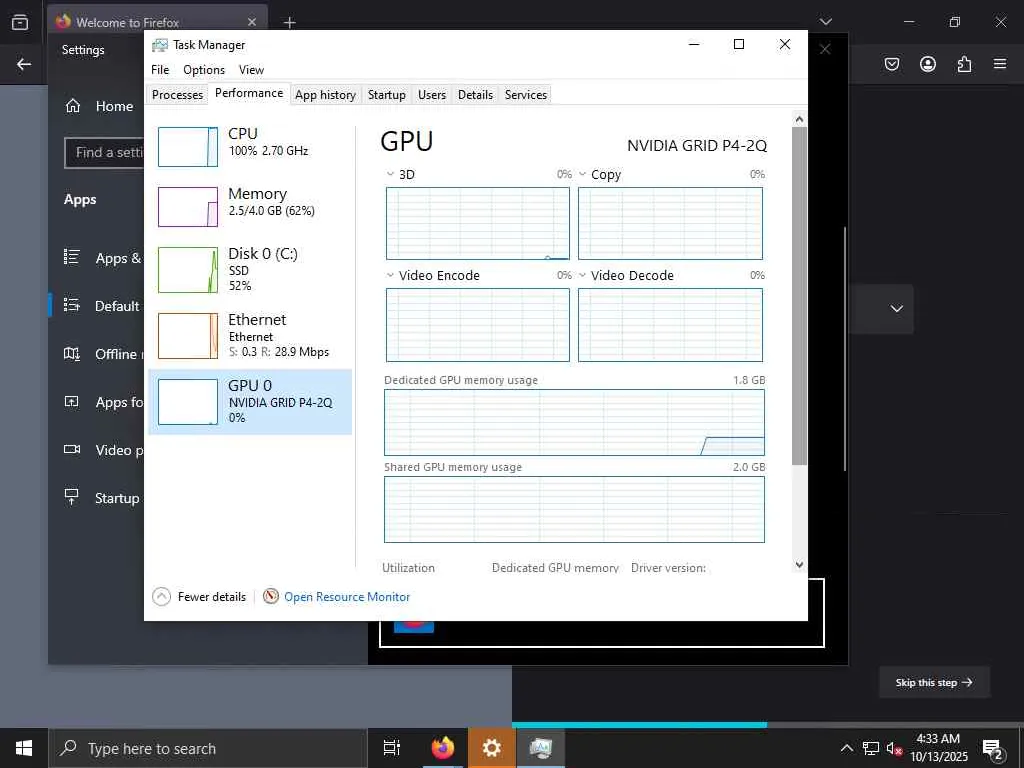
Task: Click the muted volume tray icon
Action: point(894,748)
